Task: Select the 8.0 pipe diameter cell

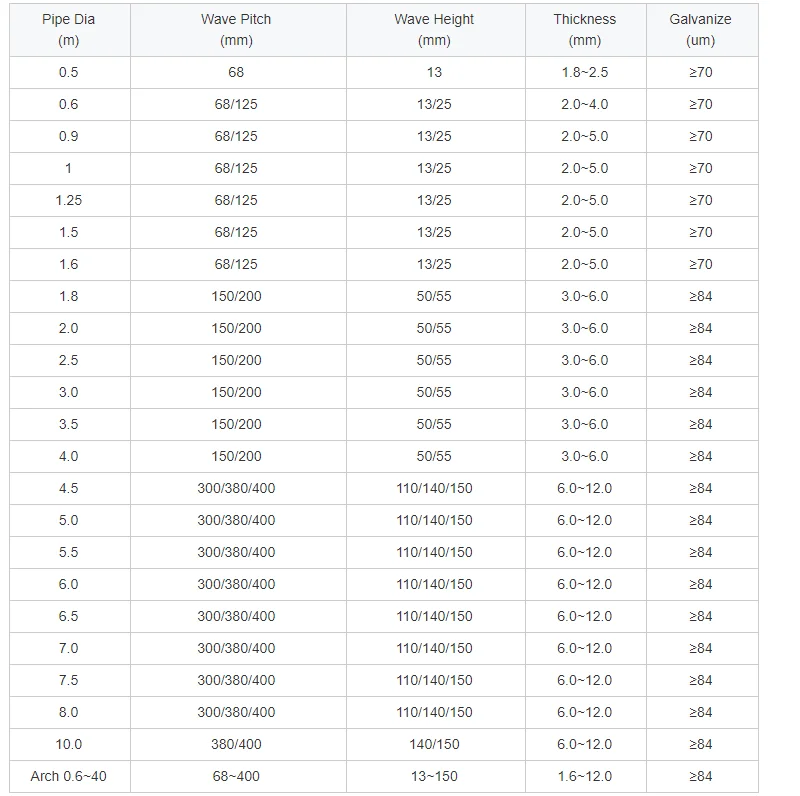Action: pos(68,712)
